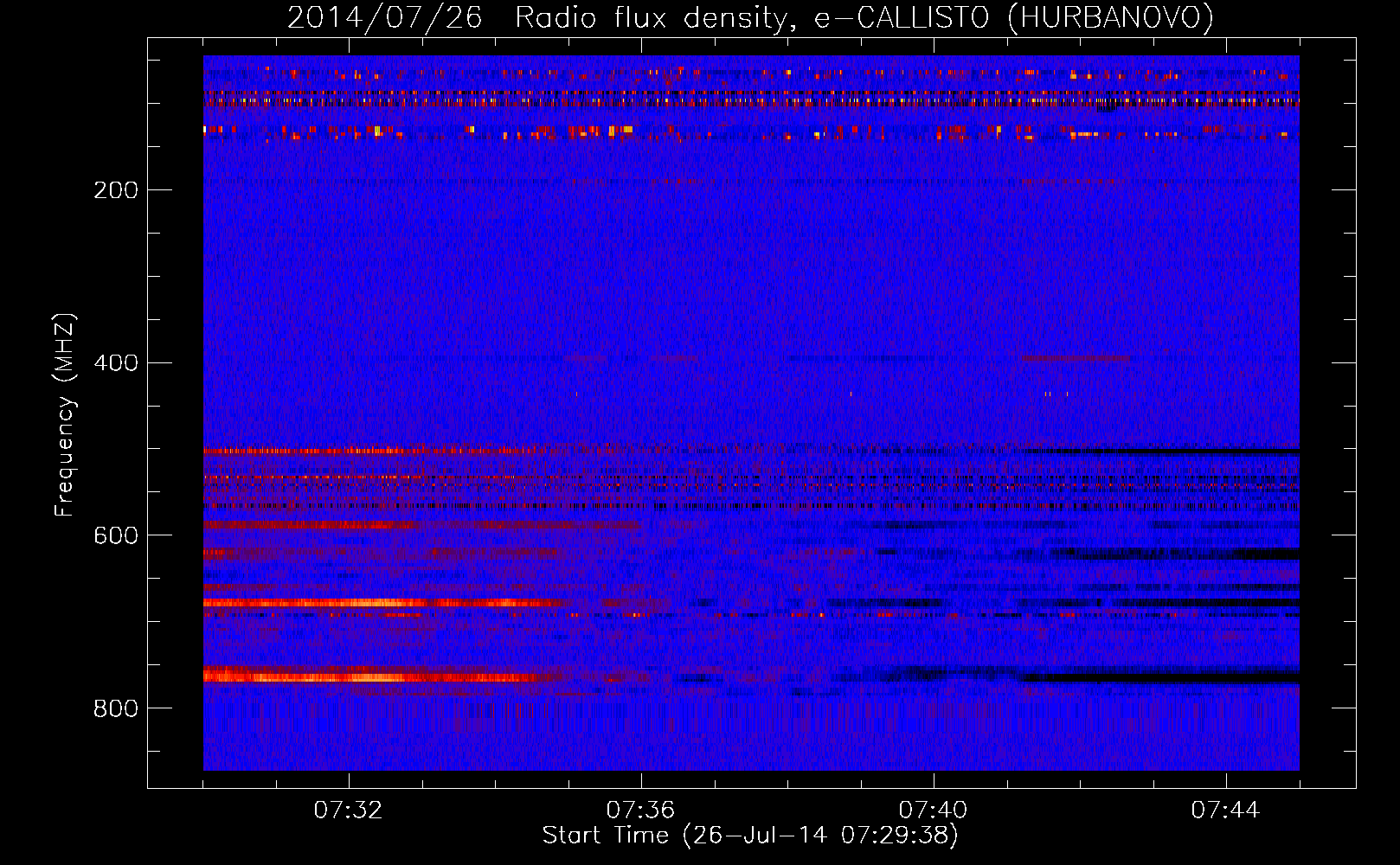The width and height of the screenshot is (1400, 865).
Task: Click the date "2014/07/26" in the title
Action: click(x=384, y=18)
